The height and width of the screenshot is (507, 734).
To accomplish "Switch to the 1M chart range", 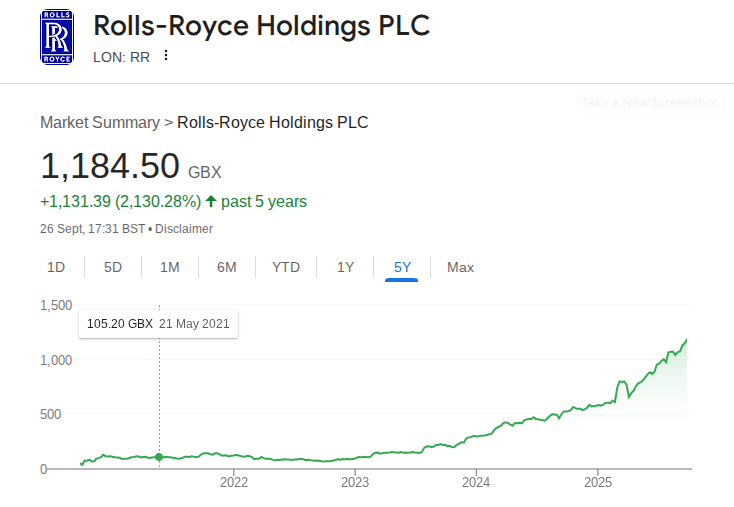I will click(169, 267).
